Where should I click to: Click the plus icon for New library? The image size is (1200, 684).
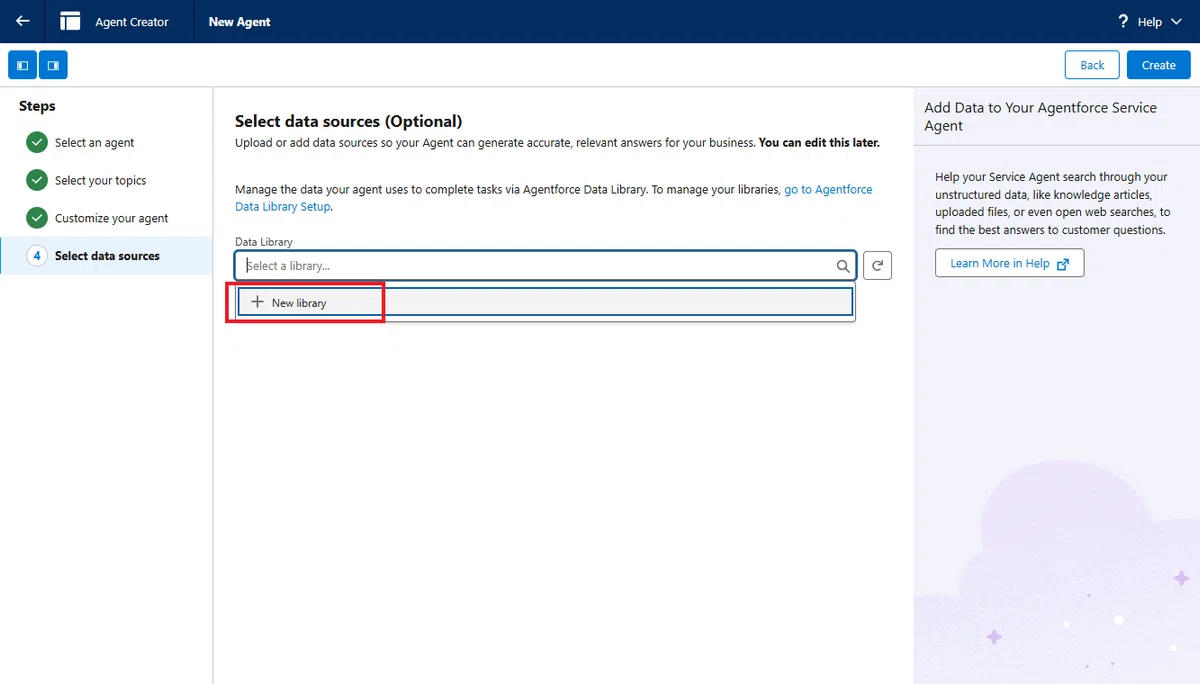[x=257, y=302]
